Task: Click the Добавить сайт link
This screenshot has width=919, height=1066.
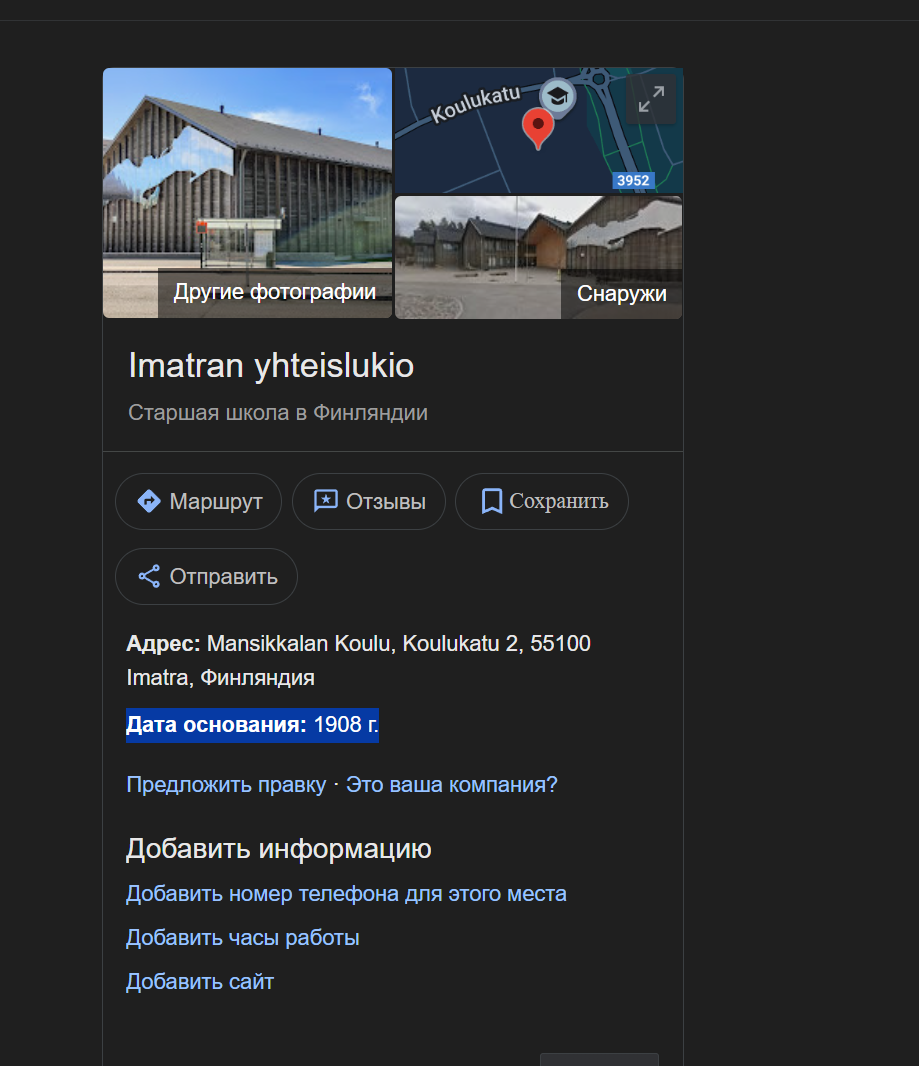Action: click(200, 982)
